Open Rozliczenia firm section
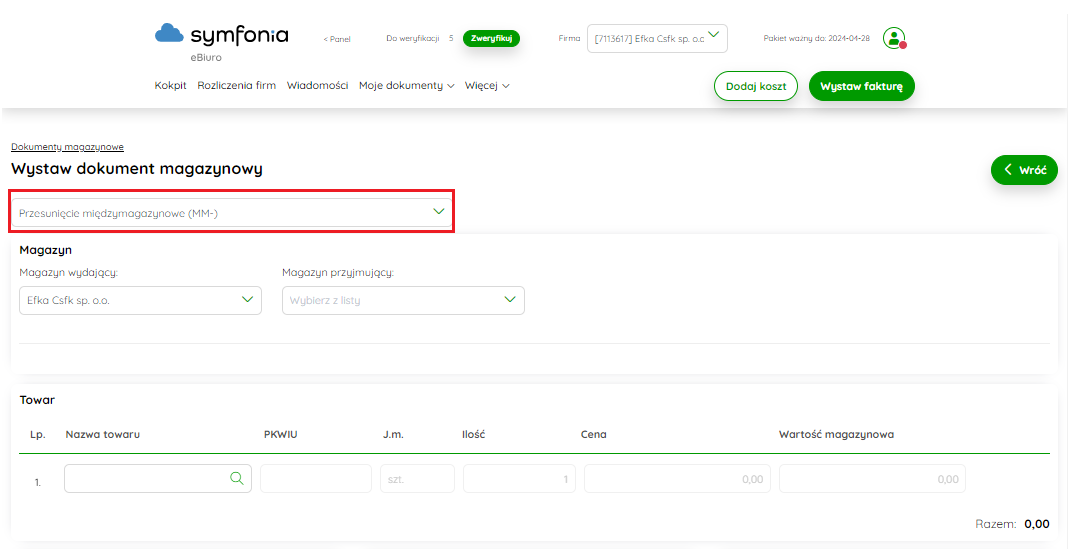This screenshot has width=1072, height=556. (237, 85)
